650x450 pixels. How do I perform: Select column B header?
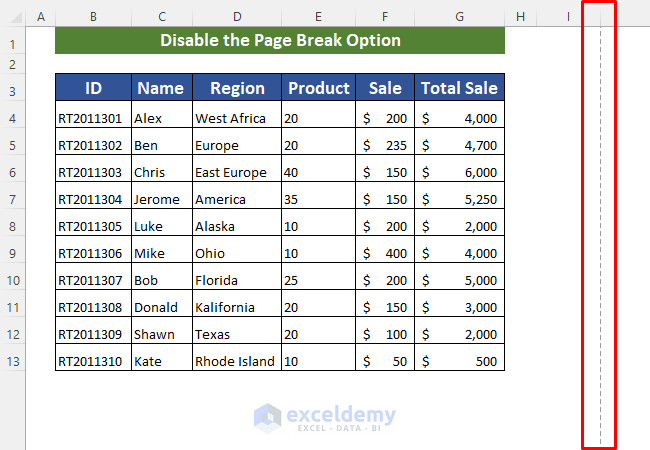(x=93, y=17)
